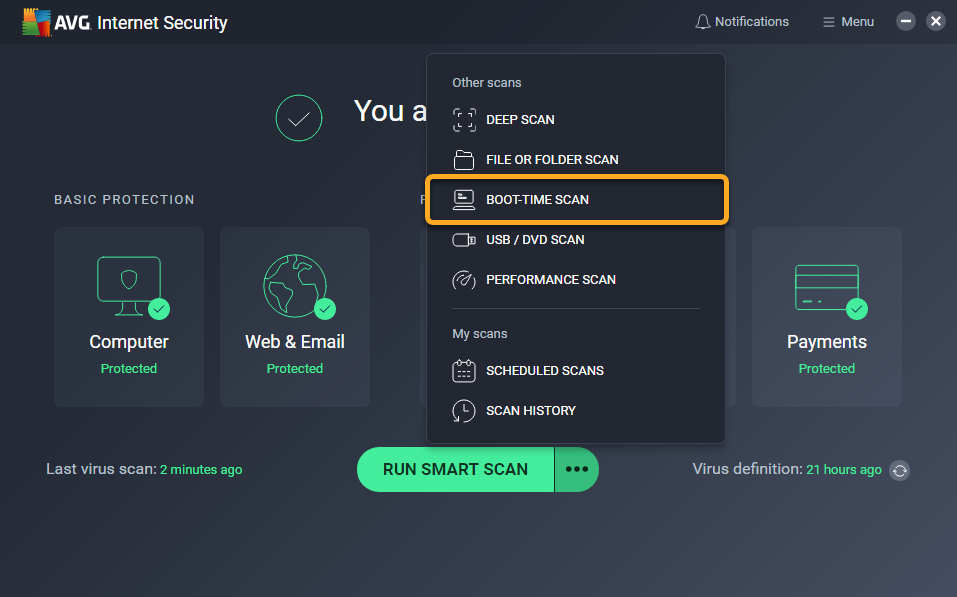Image resolution: width=957 pixels, height=597 pixels.
Task: Click the notifications bell icon
Action: [x=701, y=20]
